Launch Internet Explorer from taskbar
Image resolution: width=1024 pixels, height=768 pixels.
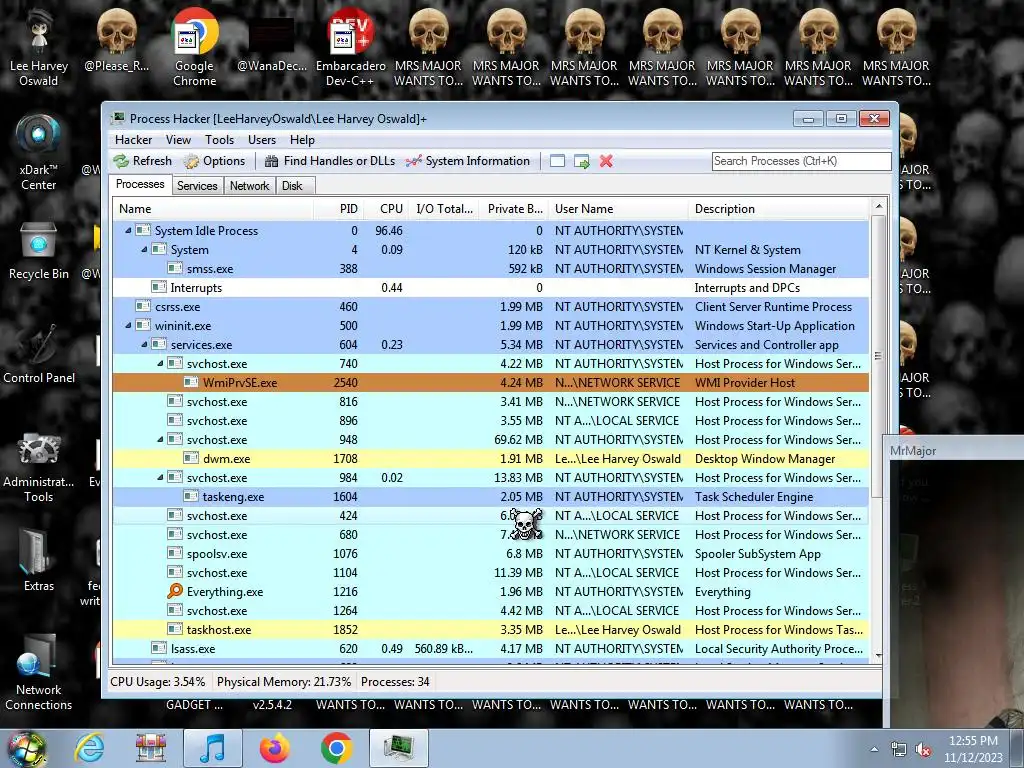coord(89,748)
